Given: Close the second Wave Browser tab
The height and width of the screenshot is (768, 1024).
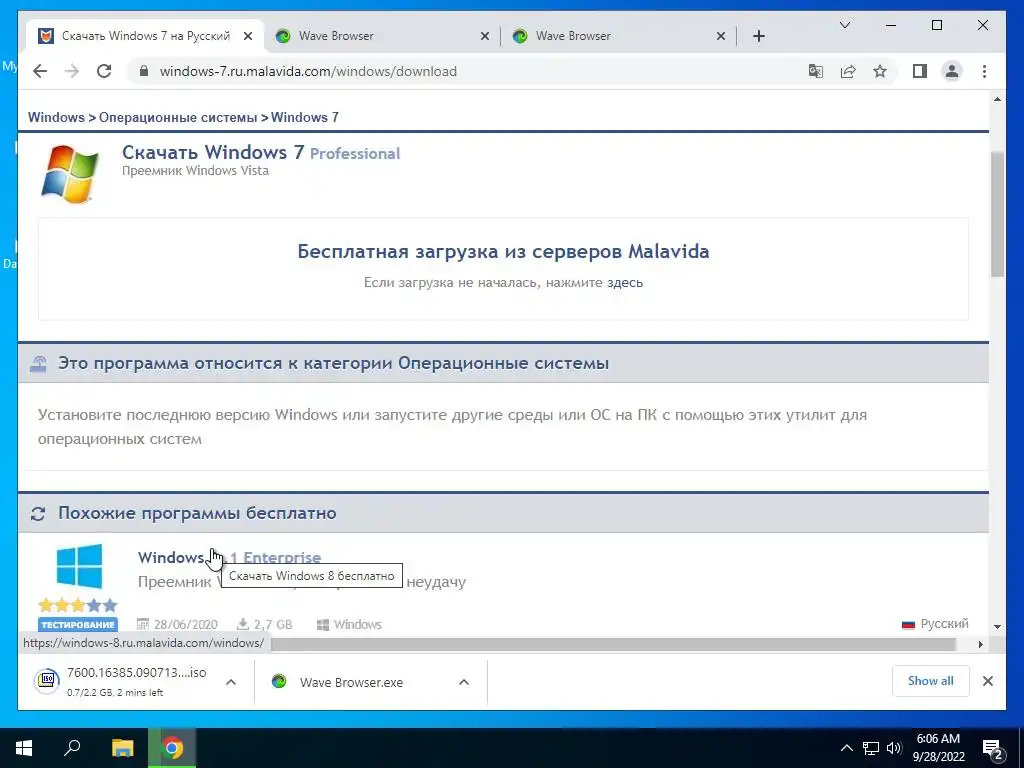Looking at the screenshot, I should (721, 36).
